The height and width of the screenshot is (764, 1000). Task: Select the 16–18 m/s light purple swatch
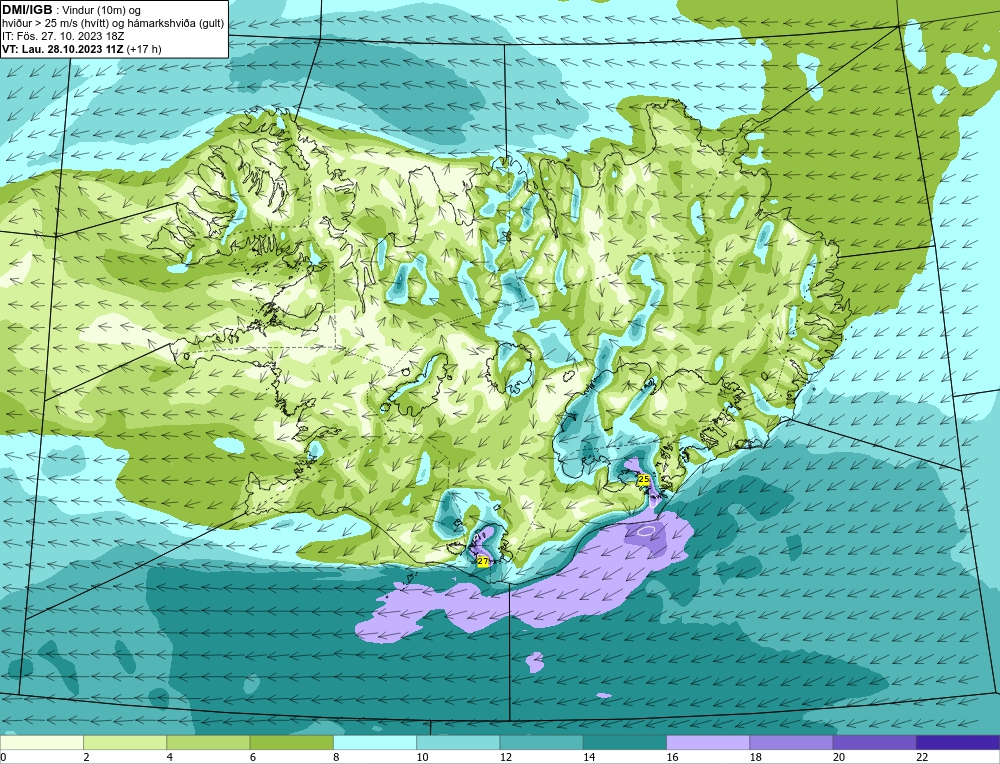[708, 742]
